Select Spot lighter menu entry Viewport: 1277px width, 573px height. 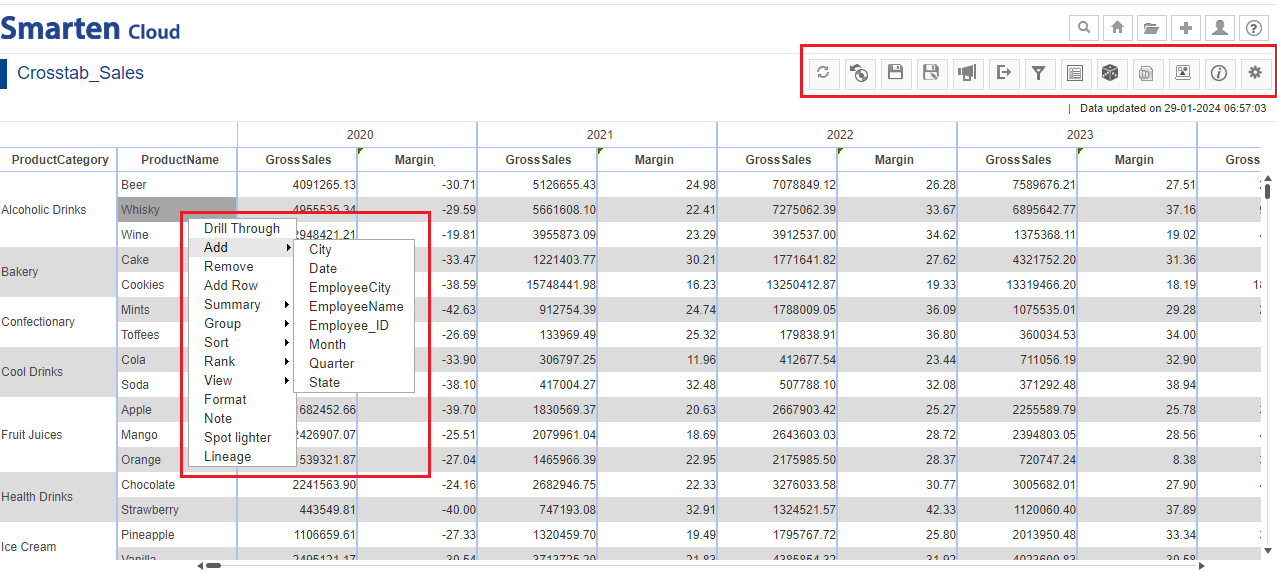(242, 437)
